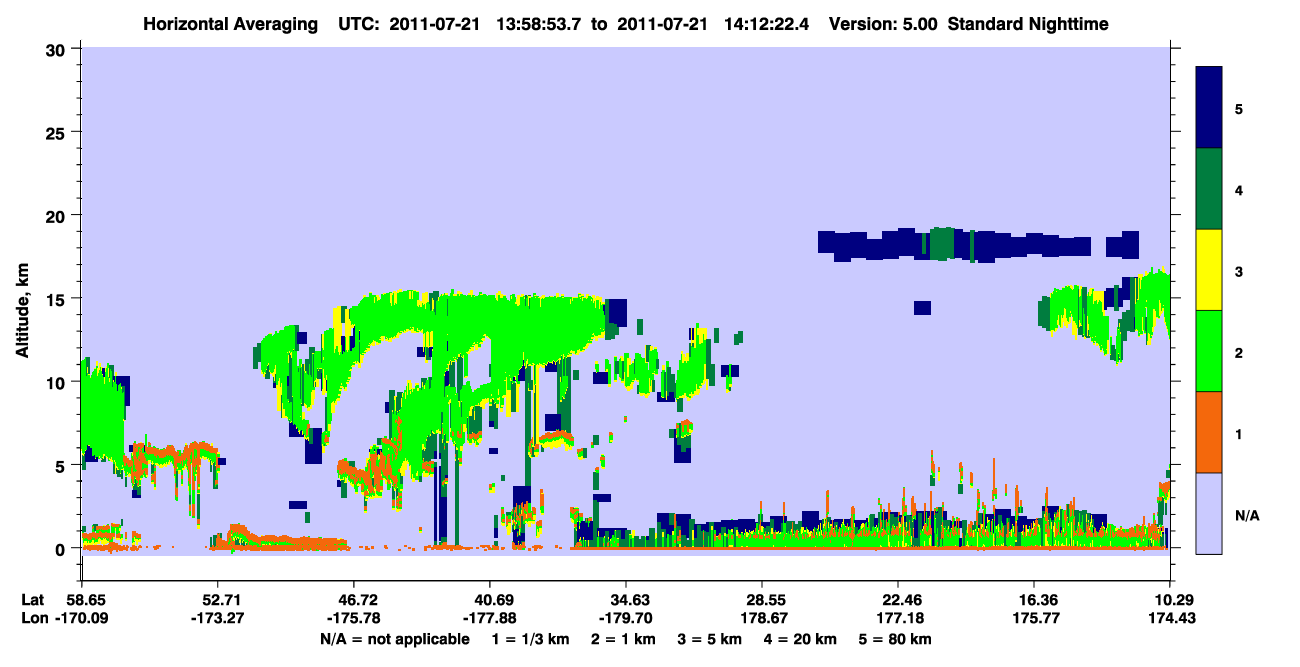Click the bright green colorbar segment labeled 2
The height and width of the screenshot is (667, 1300).
tap(1209, 350)
